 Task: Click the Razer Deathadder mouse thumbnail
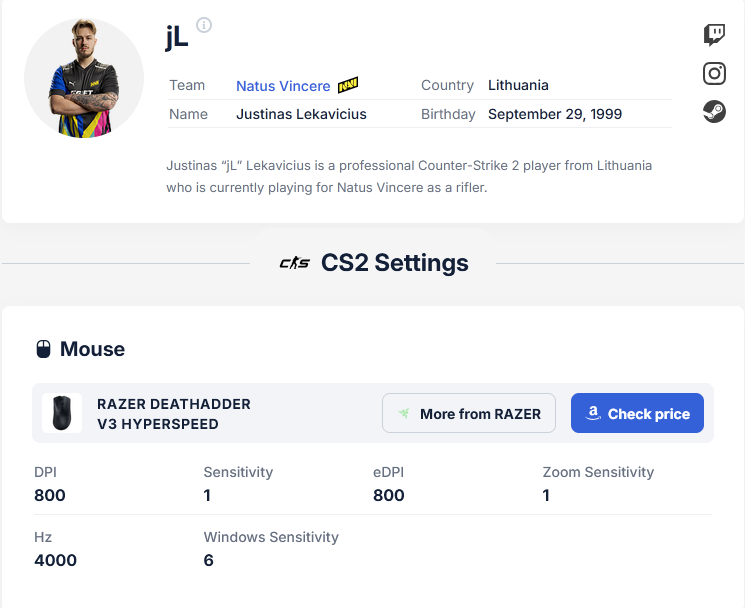pos(62,413)
